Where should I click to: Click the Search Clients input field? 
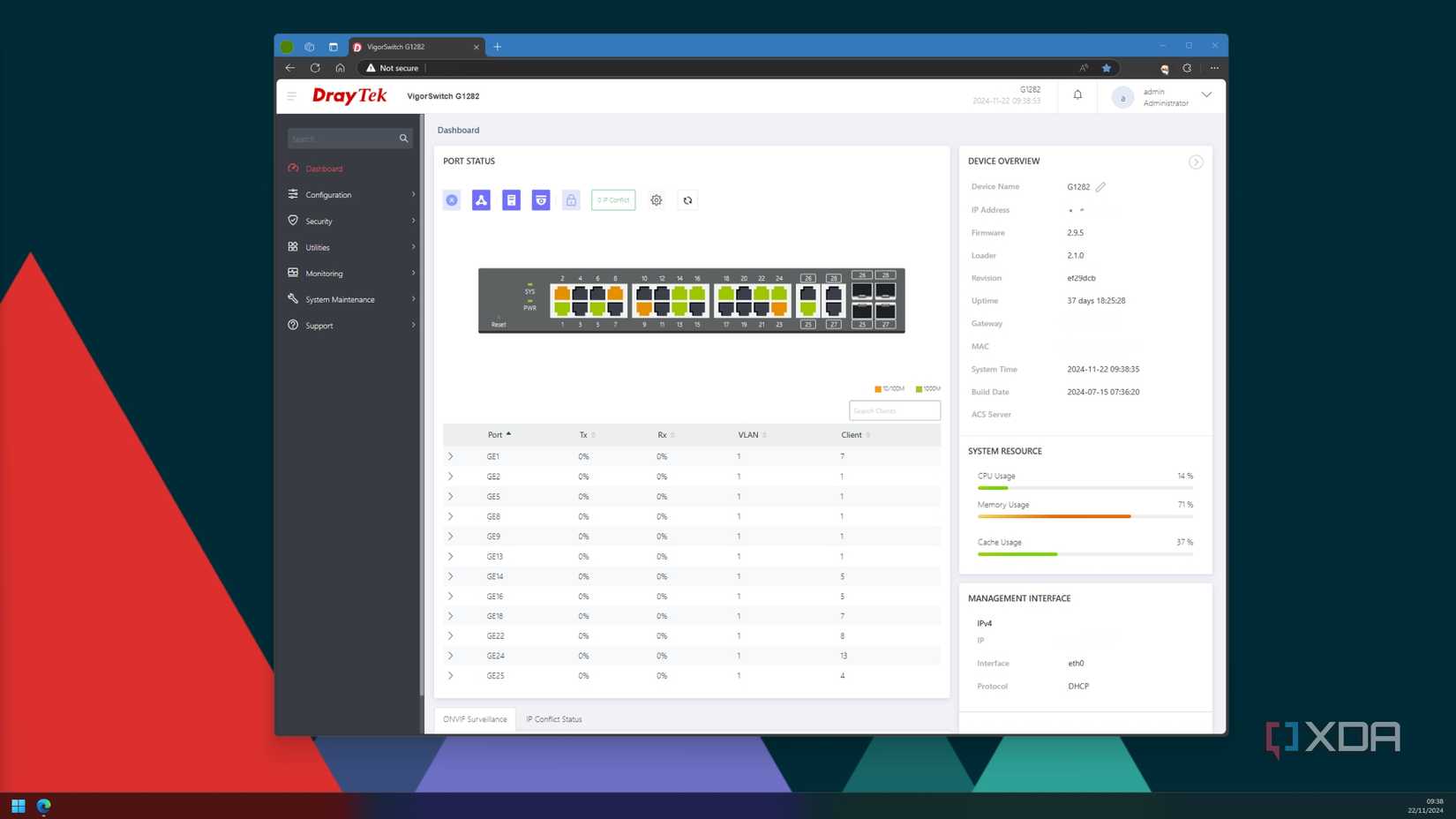point(894,410)
